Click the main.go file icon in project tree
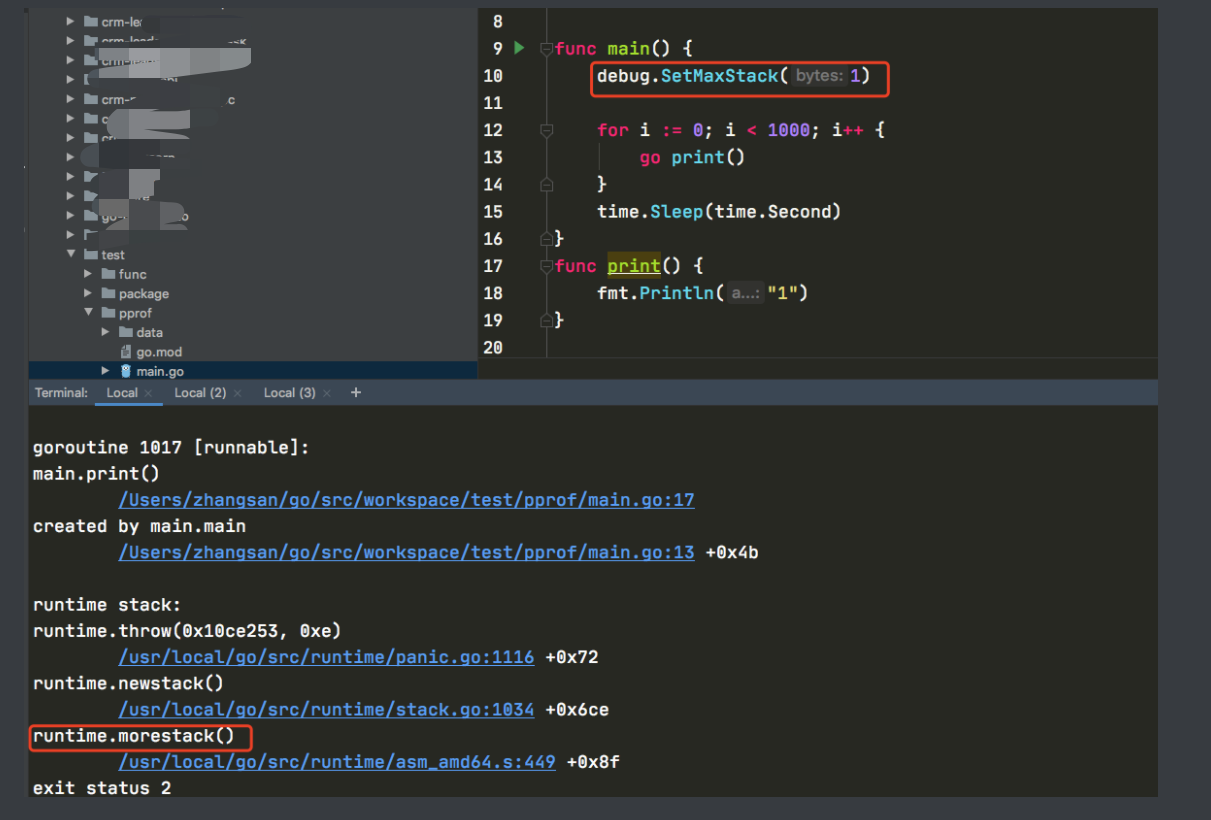Screen dimensions: 1211x820 [124, 370]
